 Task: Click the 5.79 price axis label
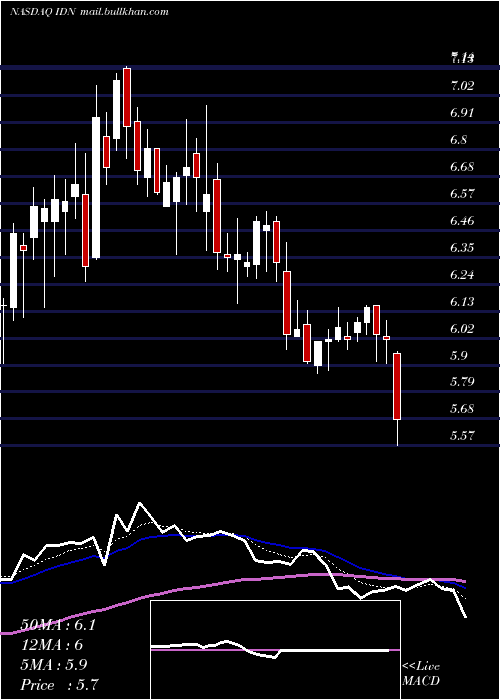pyautogui.click(x=462, y=382)
